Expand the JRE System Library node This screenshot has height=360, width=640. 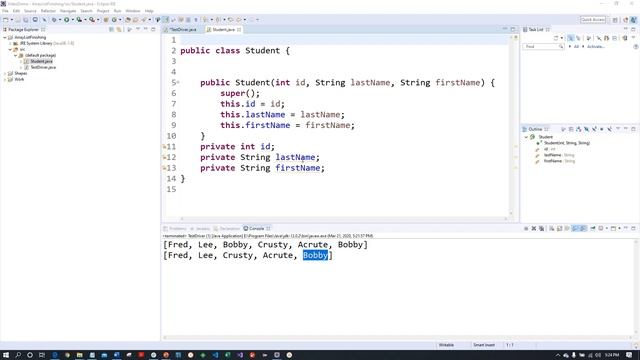pyautogui.click(x=10, y=43)
